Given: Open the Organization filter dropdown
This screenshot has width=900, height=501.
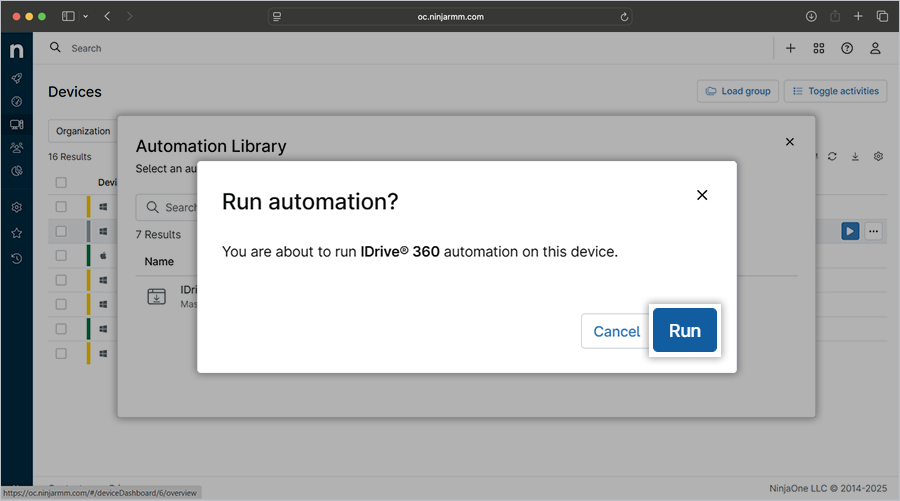Looking at the screenshot, I should point(83,131).
